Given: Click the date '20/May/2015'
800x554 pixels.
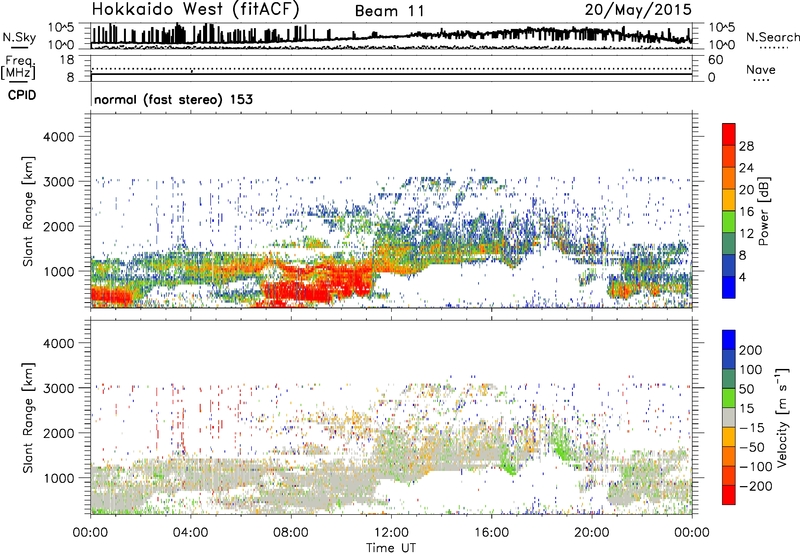Looking at the screenshot, I should [638, 9].
